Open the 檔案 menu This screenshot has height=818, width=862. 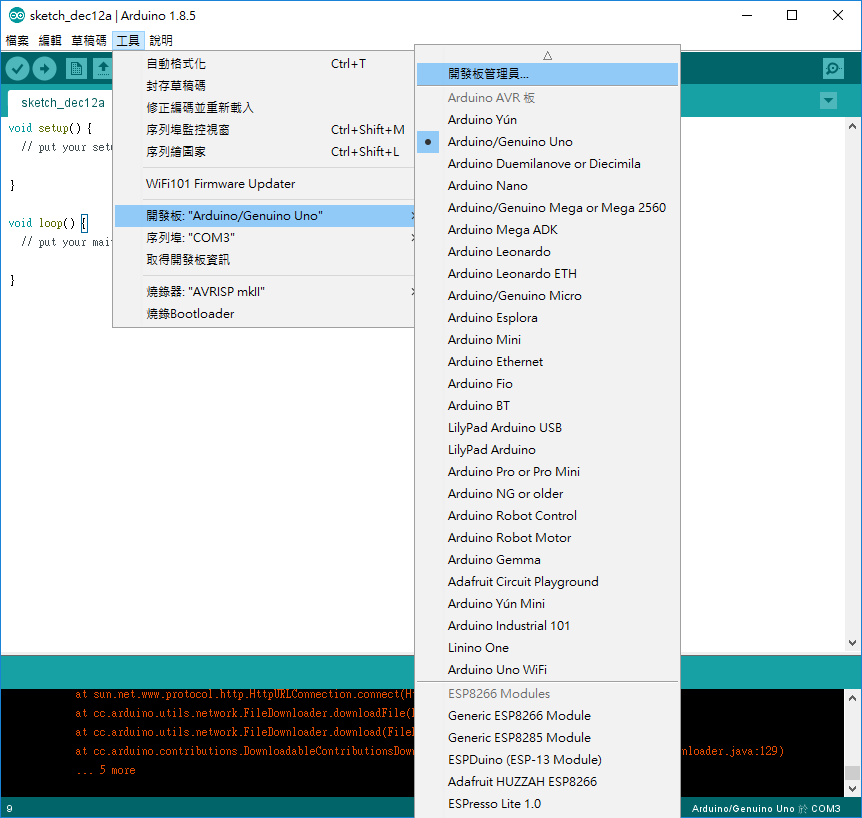tap(17, 40)
